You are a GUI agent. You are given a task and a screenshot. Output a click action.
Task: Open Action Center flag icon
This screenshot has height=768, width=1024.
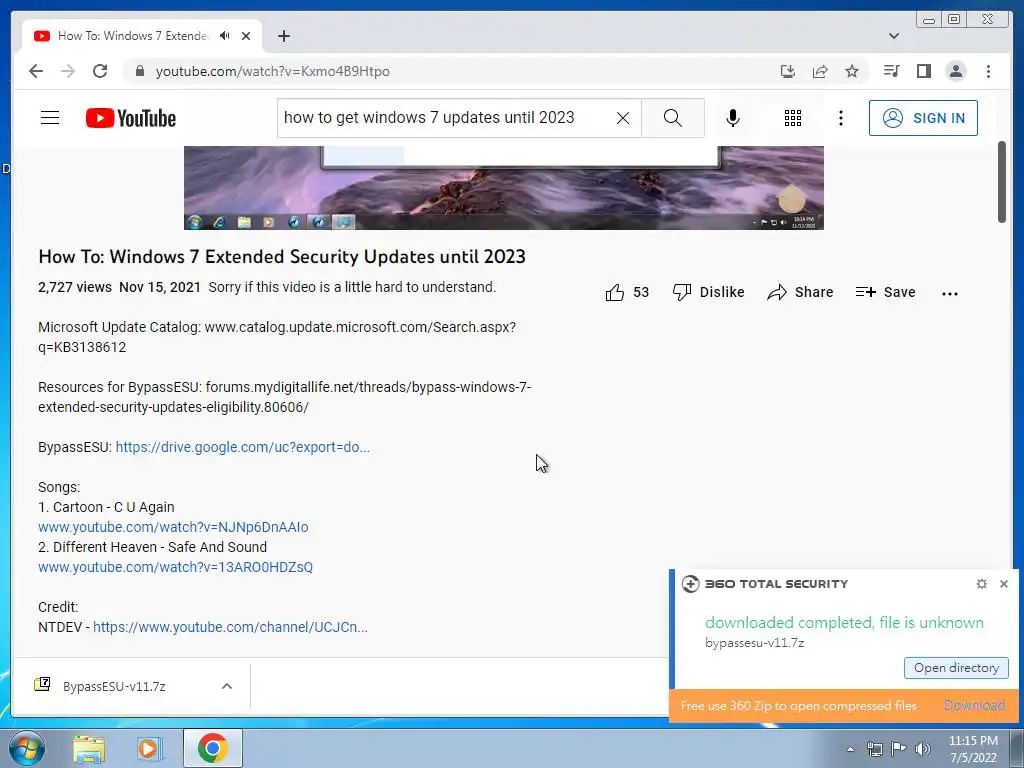coord(899,749)
